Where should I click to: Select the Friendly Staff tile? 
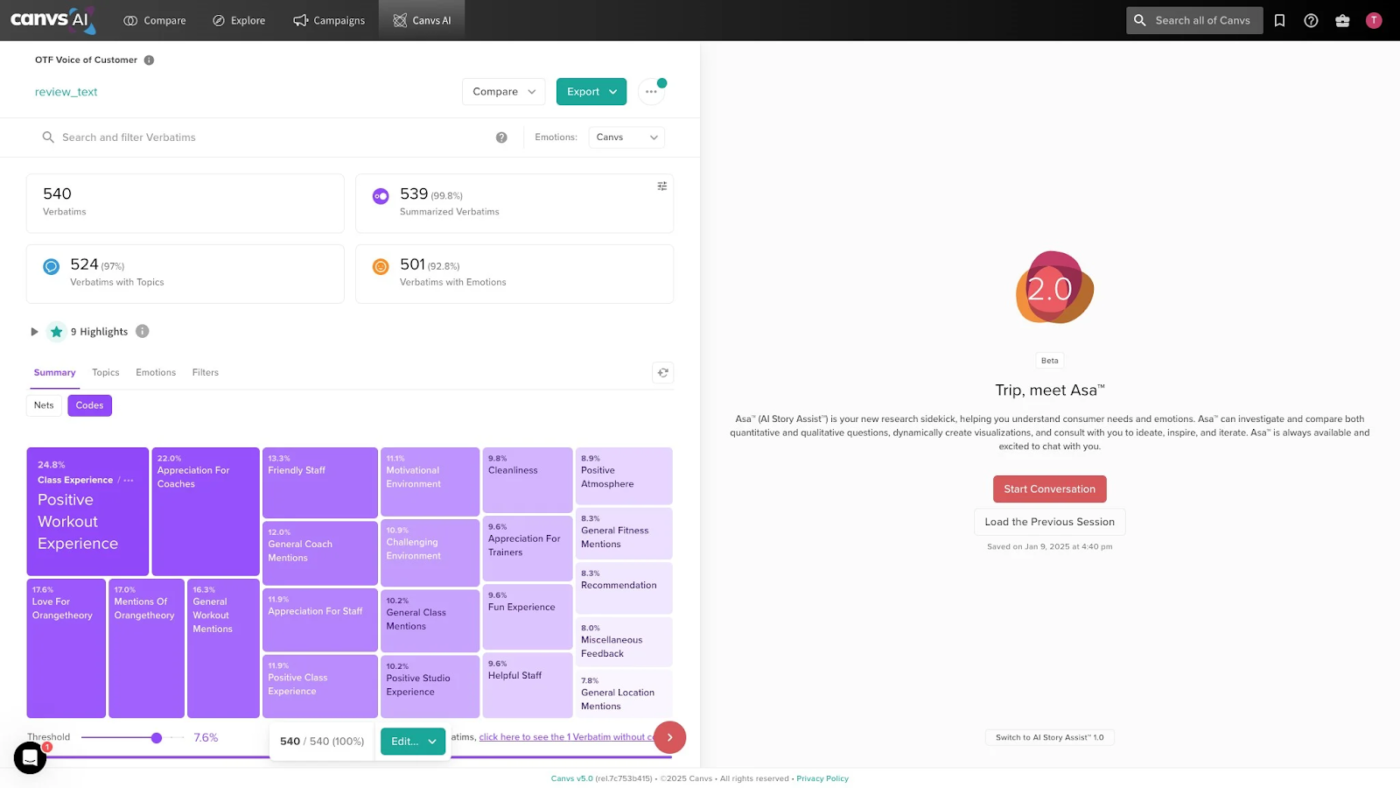pos(320,483)
